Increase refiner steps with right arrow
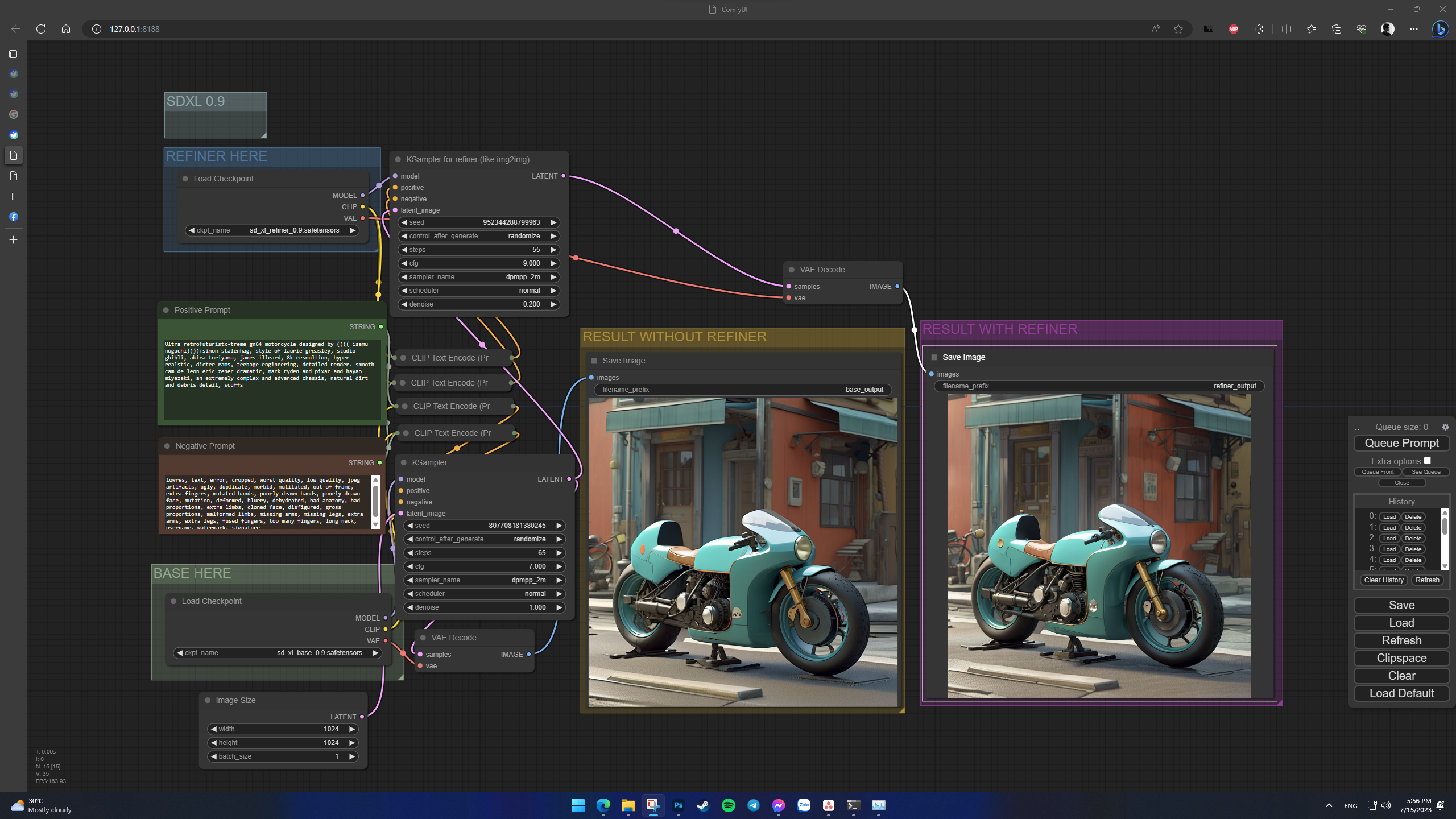 [x=553, y=250]
